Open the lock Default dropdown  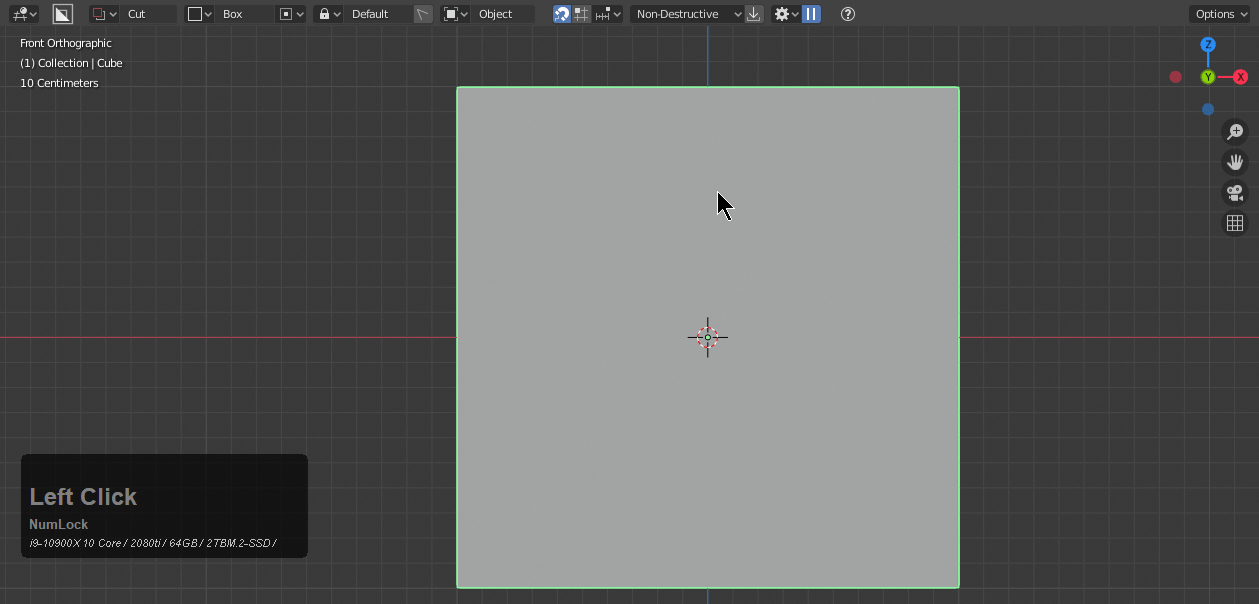click(327, 14)
